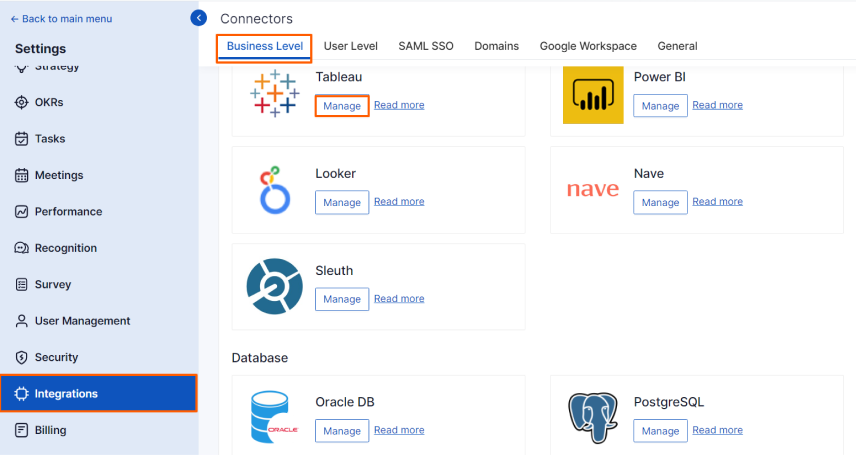Screen dimensions: 856x455
Task: Click the Power BI logo
Action: [x=593, y=95]
